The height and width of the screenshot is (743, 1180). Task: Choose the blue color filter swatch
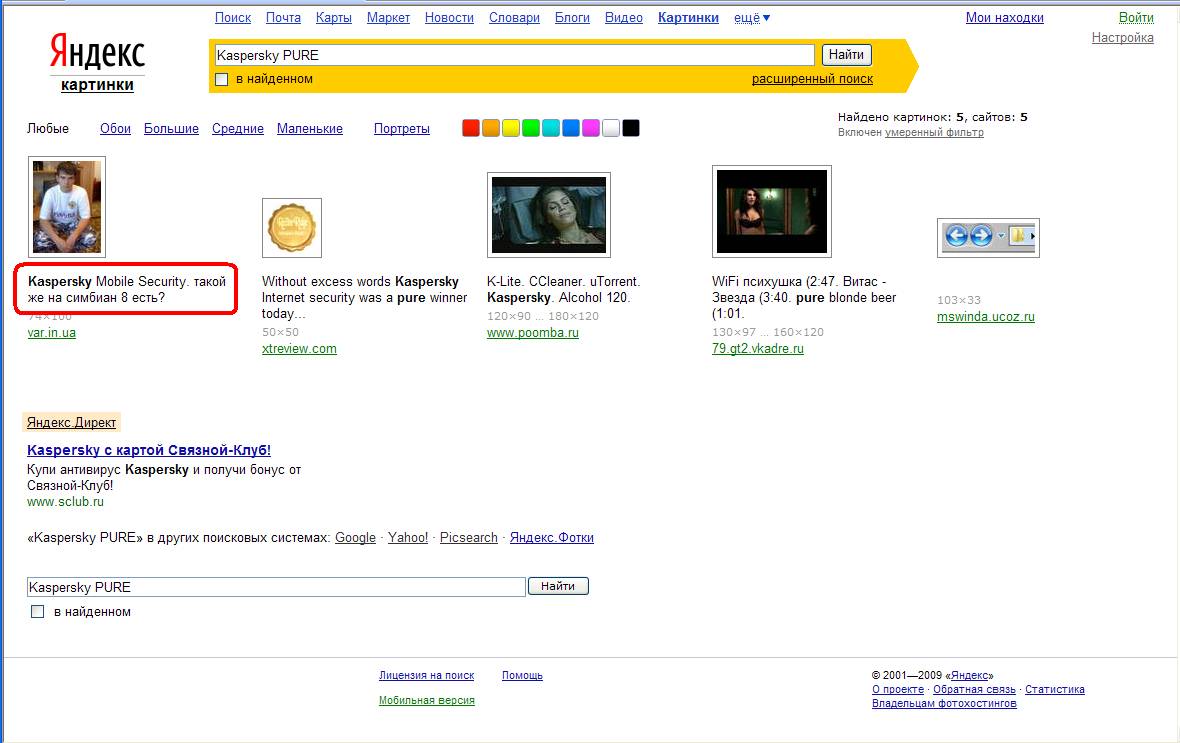(x=570, y=128)
